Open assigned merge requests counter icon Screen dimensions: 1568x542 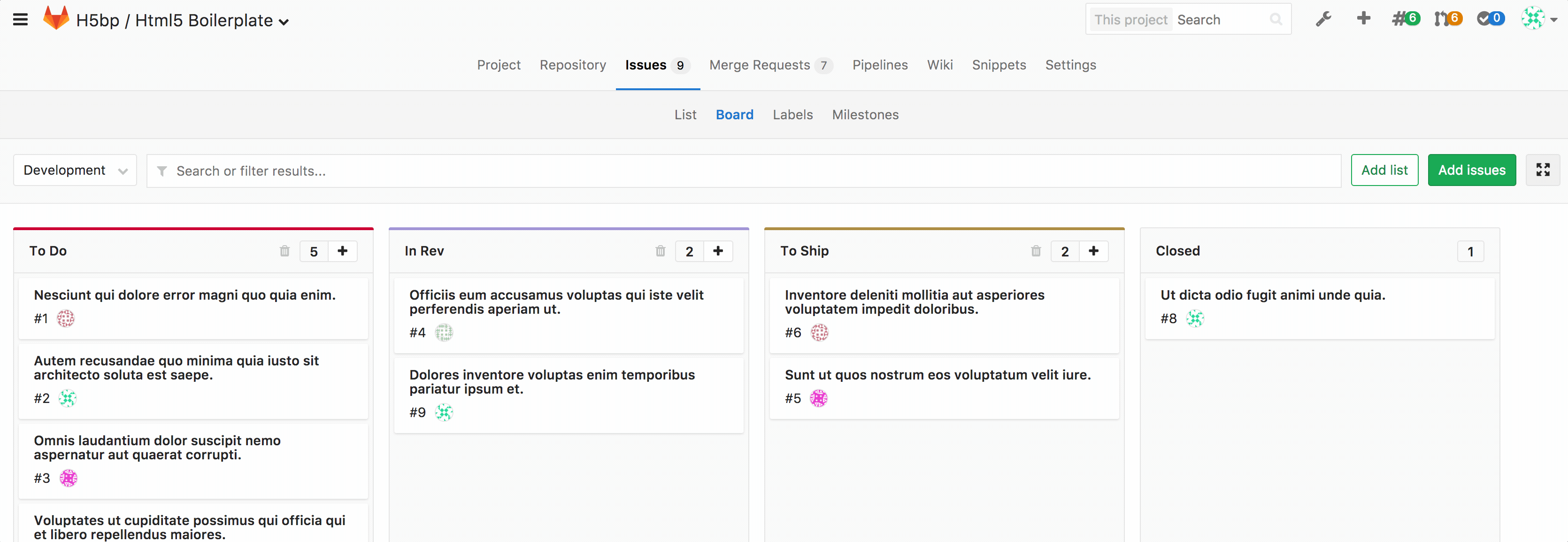[1447, 19]
